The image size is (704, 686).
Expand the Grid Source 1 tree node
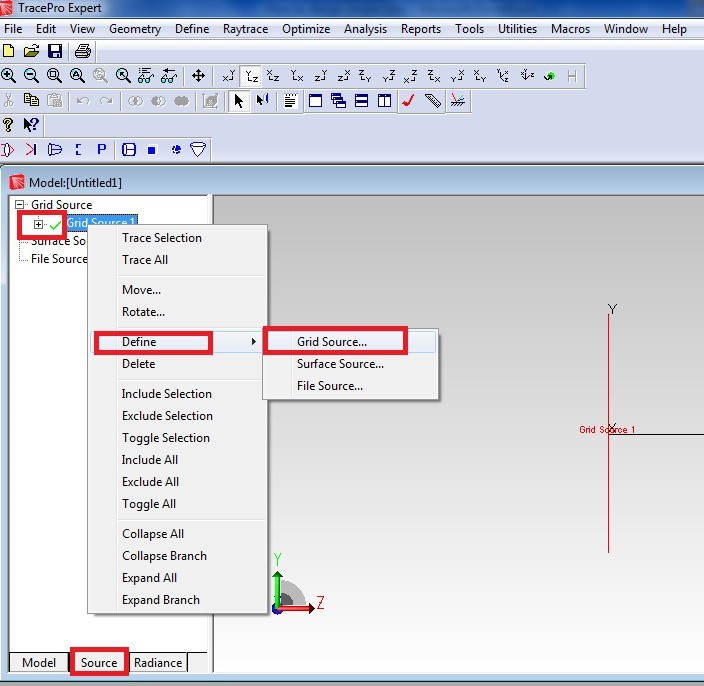pyautogui.click(x=39, y=224)
